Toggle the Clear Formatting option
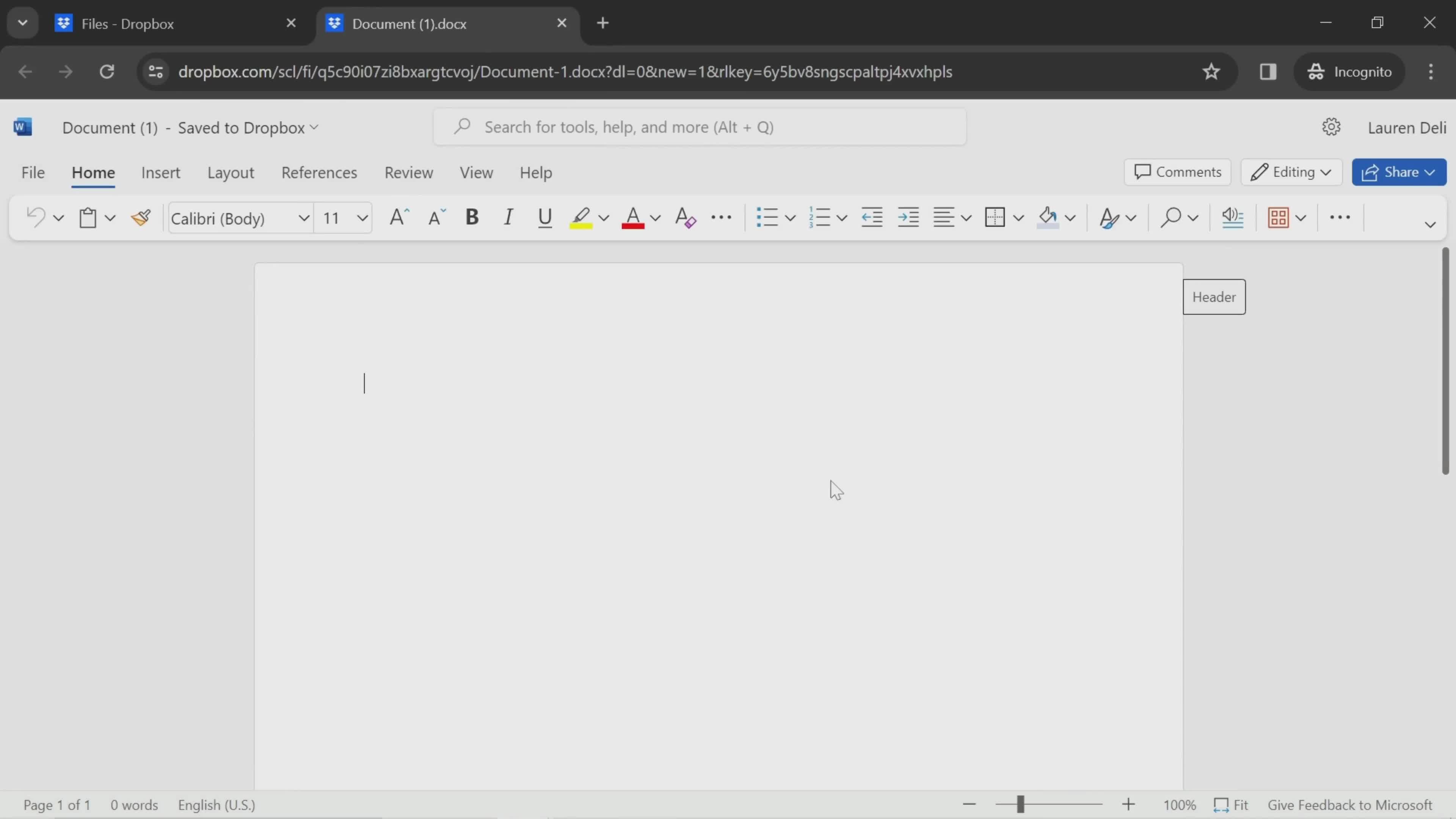 685,217
